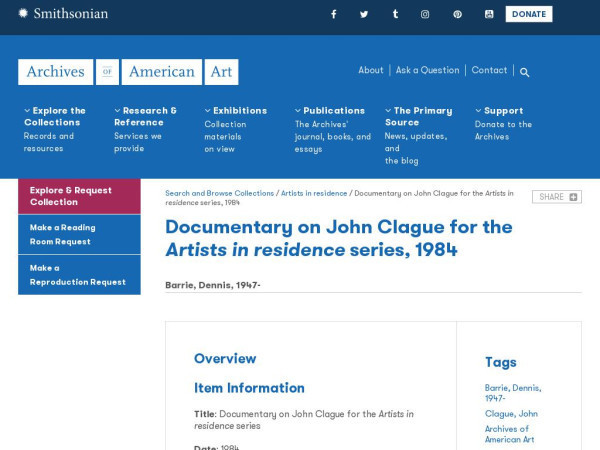Screen dimensions: 600x450
Task: Select Explore & Request Collection sidebar item
Action: pyautogui.click(x=79, y=196)
